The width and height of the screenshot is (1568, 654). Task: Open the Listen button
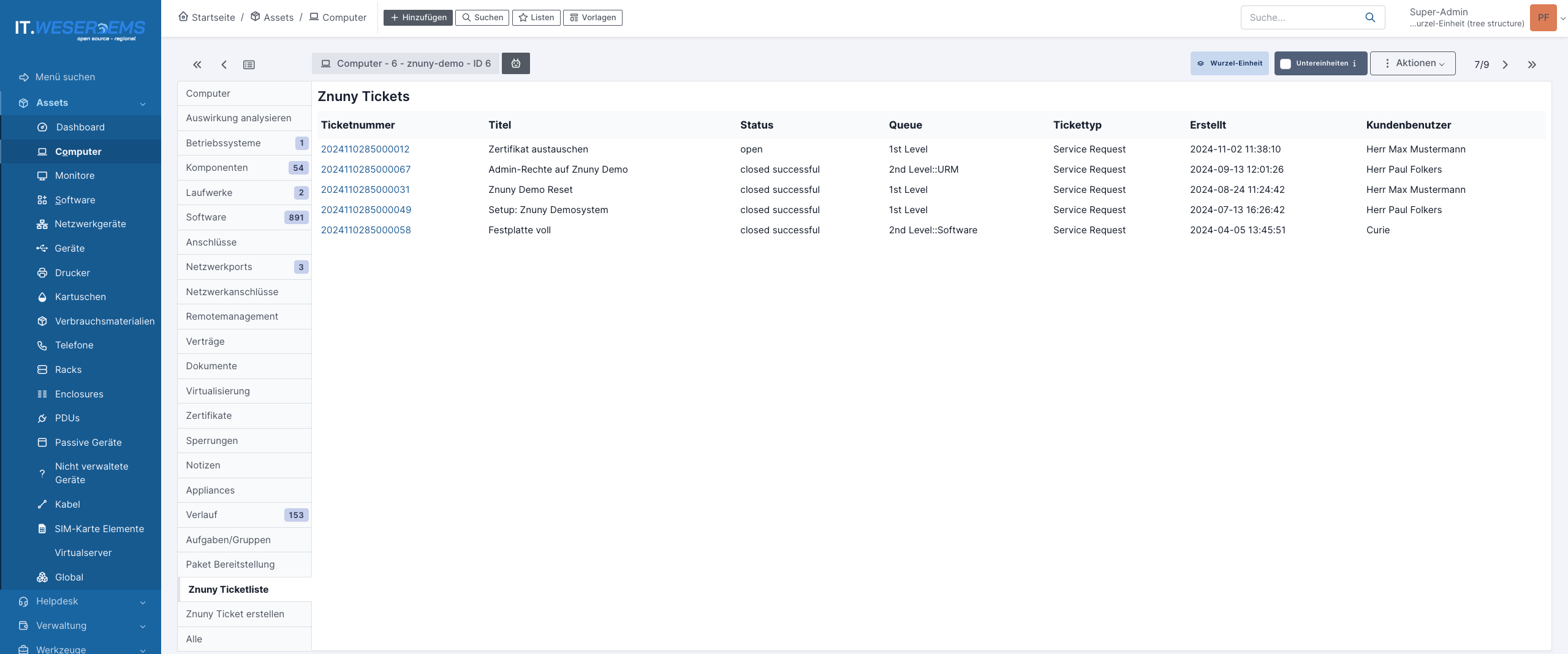coord(536,18)
